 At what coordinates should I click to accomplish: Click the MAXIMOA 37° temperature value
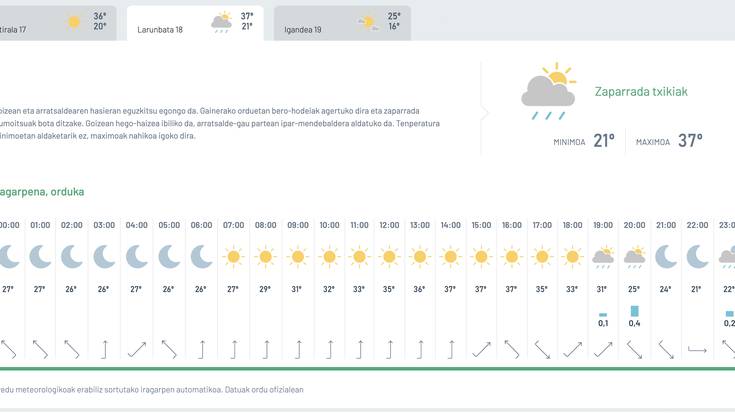point(690,141)
